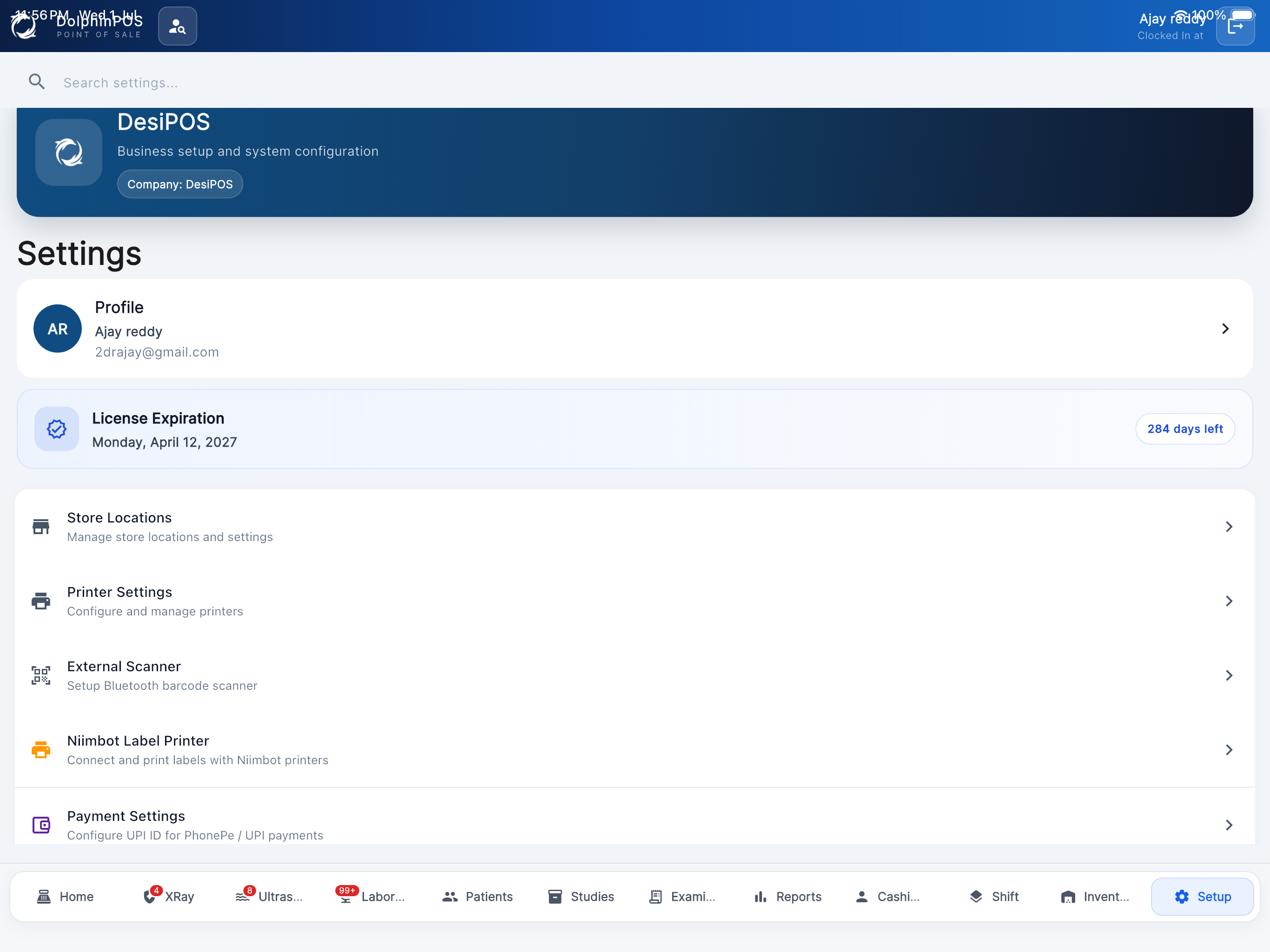Click the Wi-Fi icon in status bar

pyautogui.click(x=1180, y=14)
